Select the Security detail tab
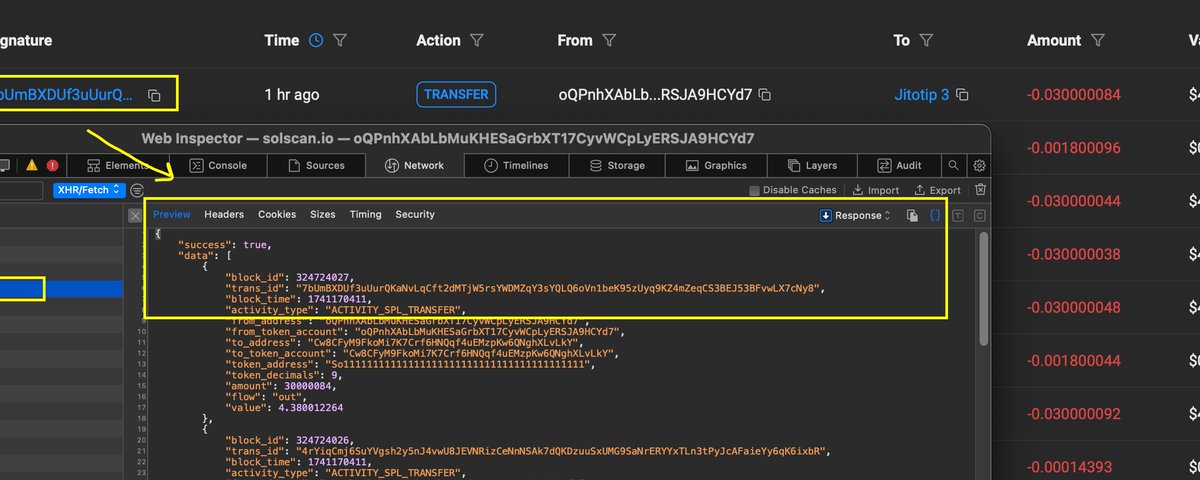 tap(415, 214)
